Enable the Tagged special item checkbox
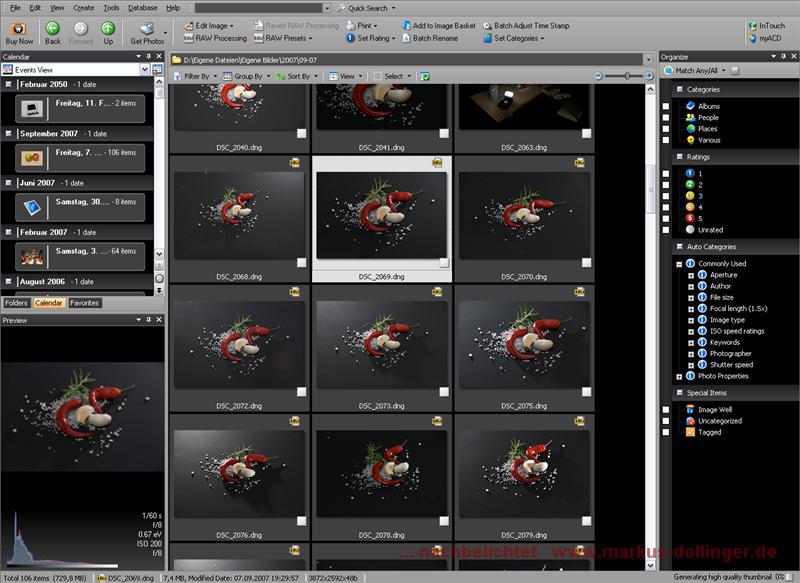Screen dimensions: 800x583 coord(666,432)
